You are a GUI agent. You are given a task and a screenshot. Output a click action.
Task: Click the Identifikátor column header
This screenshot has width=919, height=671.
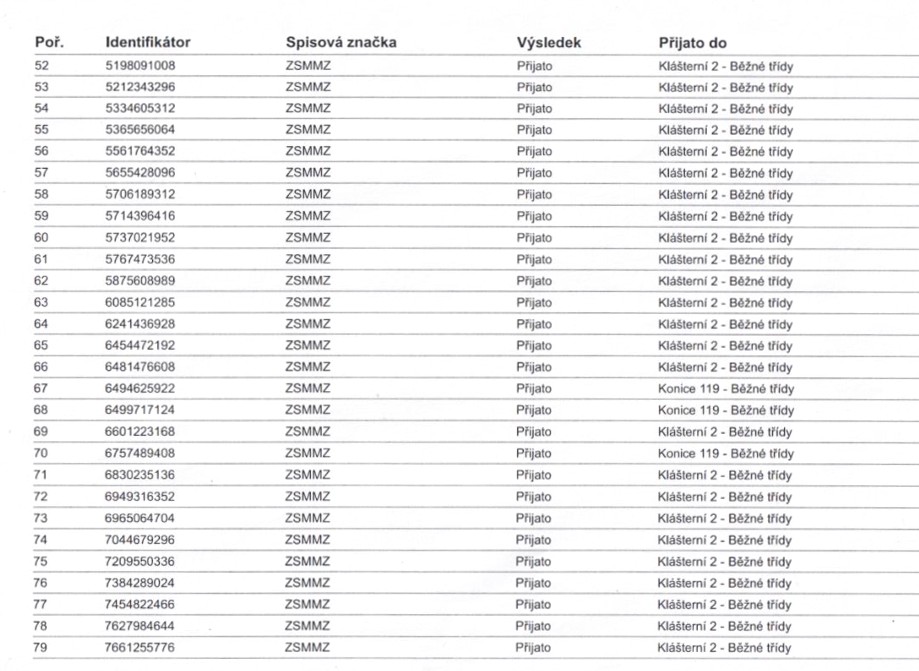148,43
